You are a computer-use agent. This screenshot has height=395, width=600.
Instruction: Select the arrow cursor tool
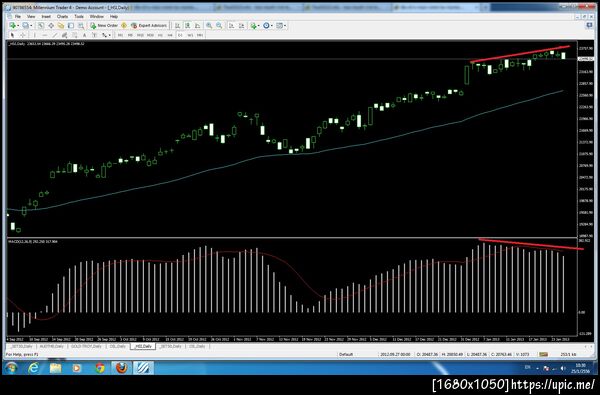(12, 35)
